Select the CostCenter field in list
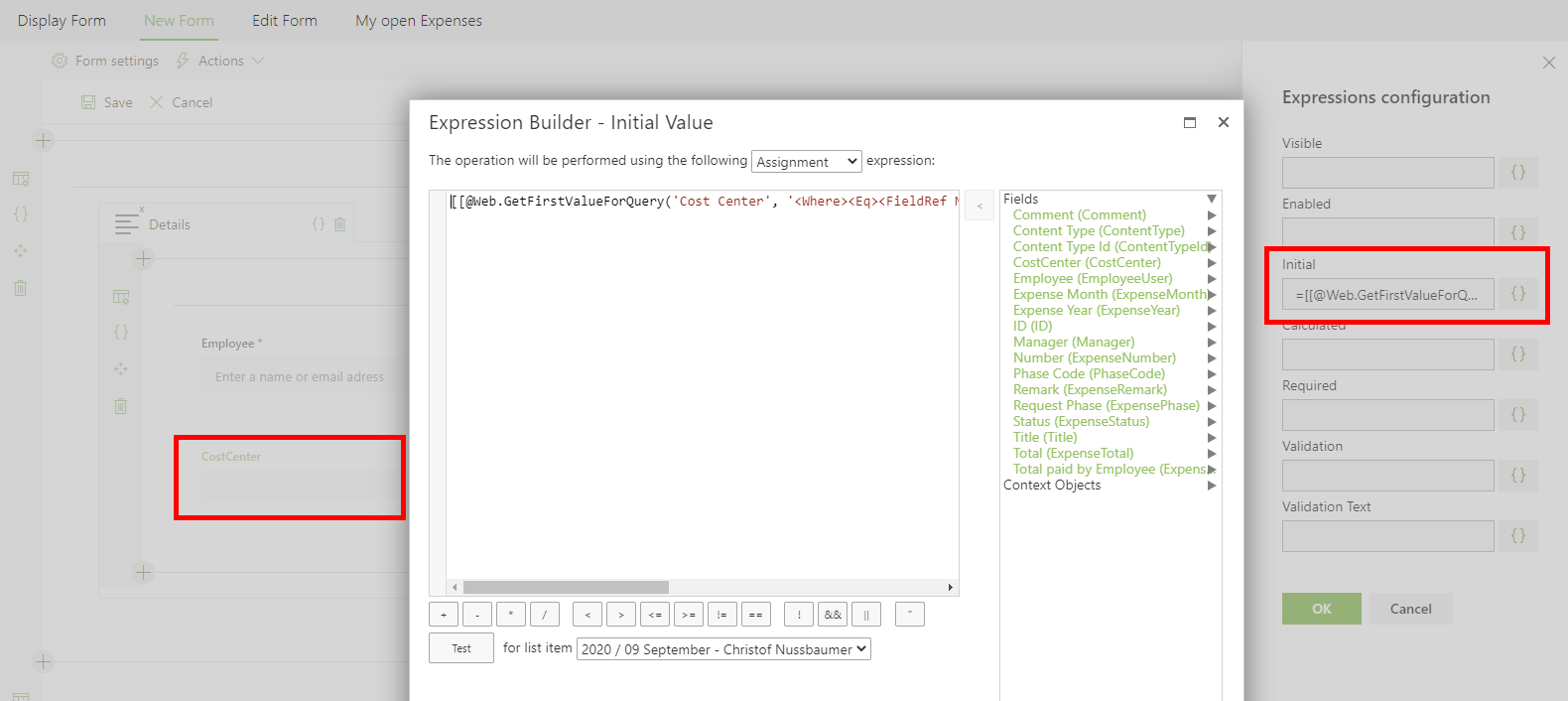Image resolution: width=1568 pixels, height=701 pixels. pyautogui.click(x=1087, y=263)
